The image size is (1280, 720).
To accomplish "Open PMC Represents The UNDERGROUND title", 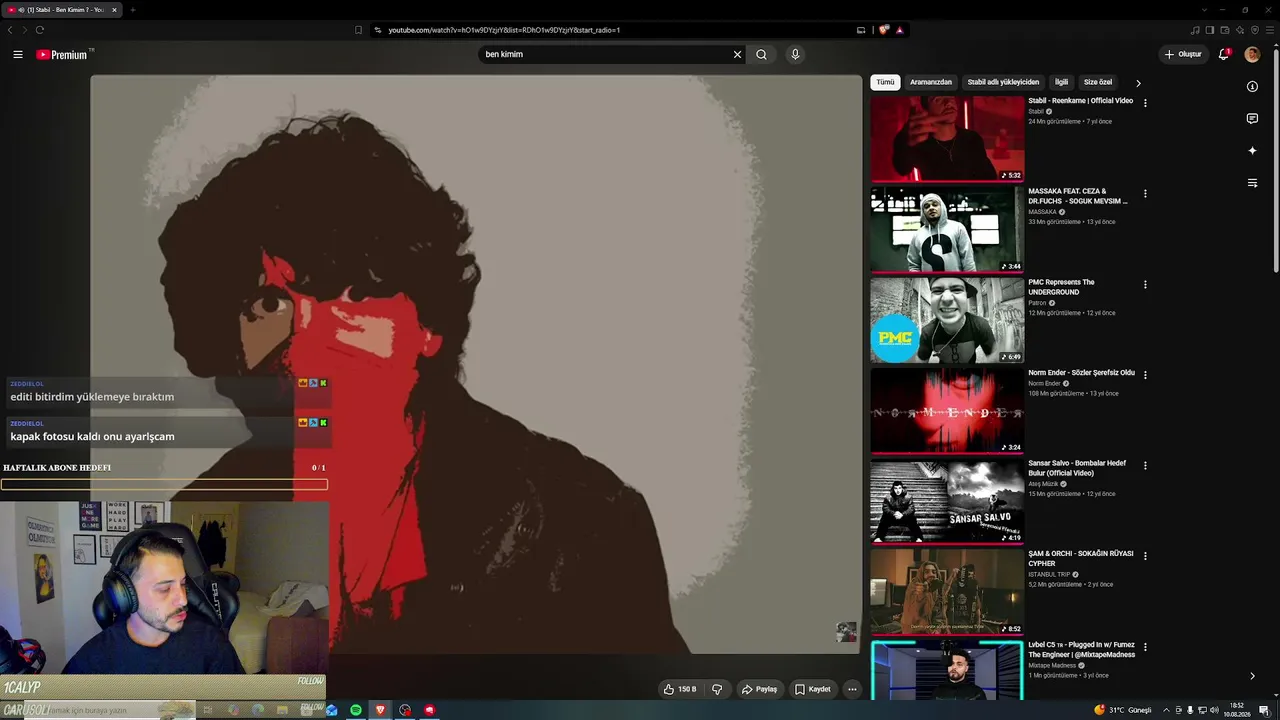I will point(1062,287).
